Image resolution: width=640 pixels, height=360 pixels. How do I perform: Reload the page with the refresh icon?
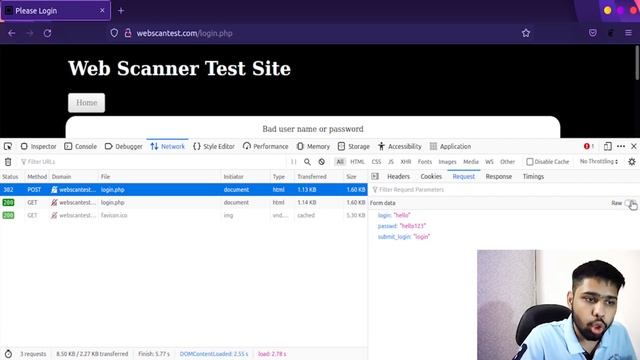click(47, 33)
